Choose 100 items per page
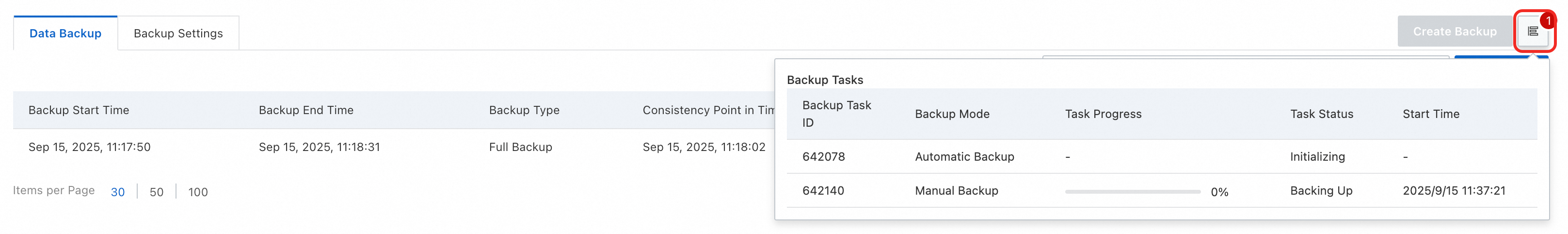Image resolution: width=1568 pixels, height=234 pixels. point(198,192)
